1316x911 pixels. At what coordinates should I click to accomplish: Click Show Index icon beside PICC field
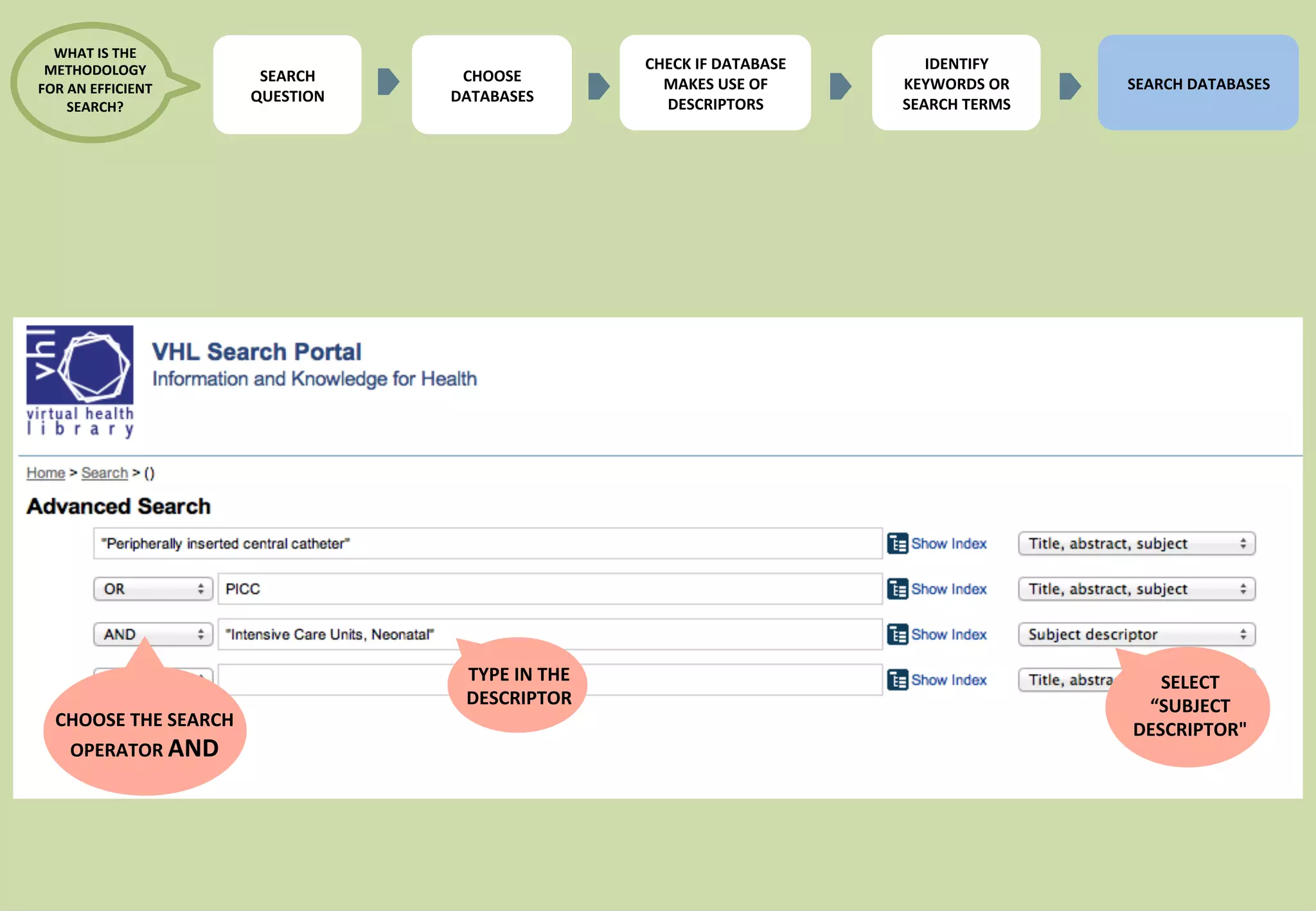tap(897, 589)
